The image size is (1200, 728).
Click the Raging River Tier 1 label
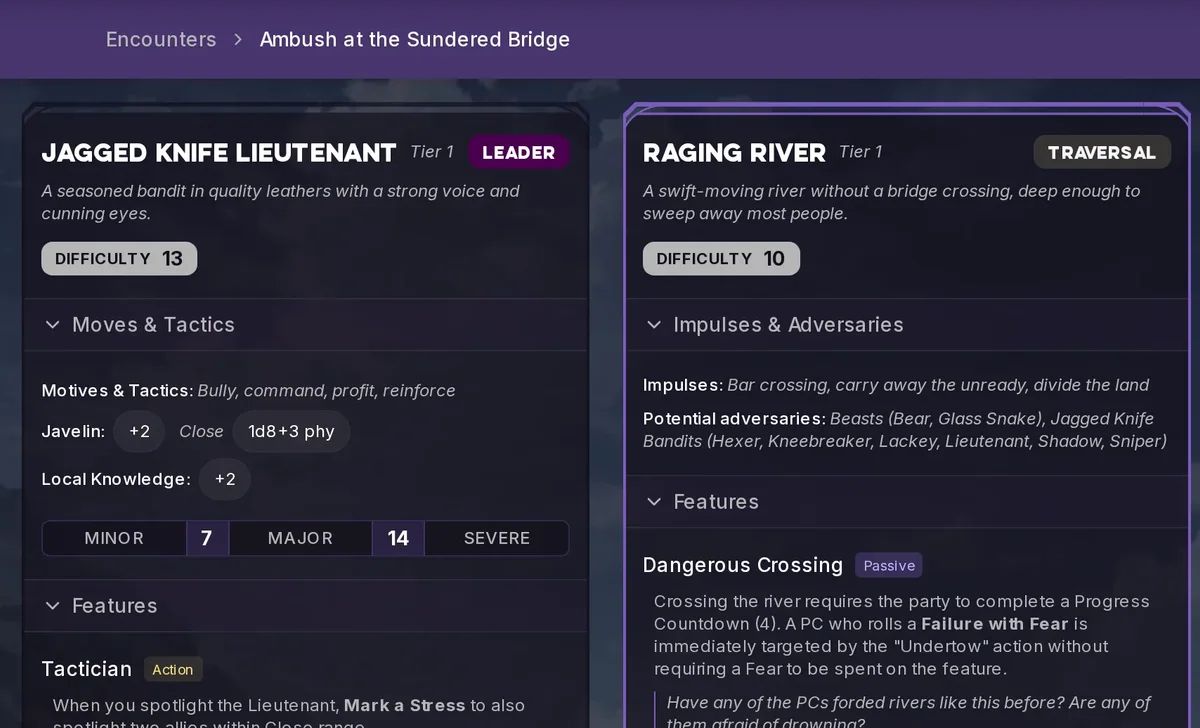861,152
